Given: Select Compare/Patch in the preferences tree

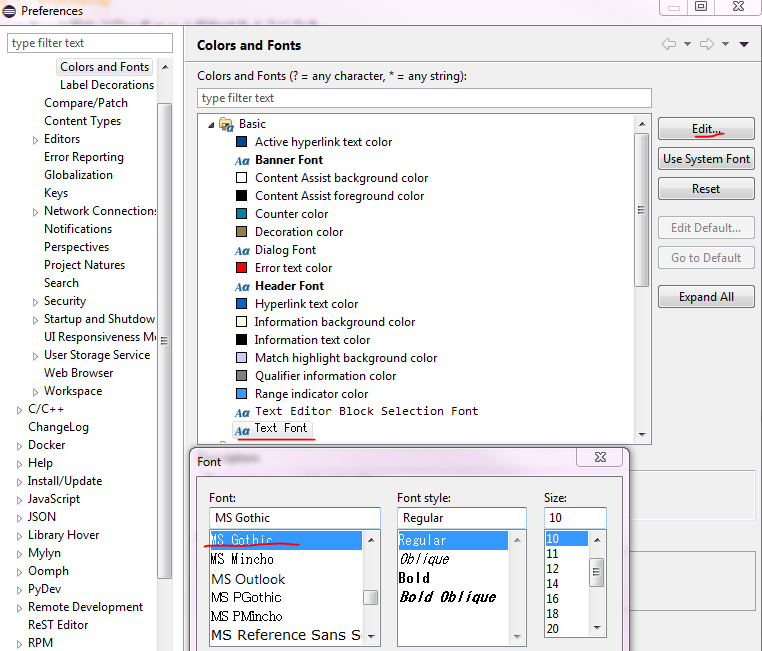Looking at the screenshot, I should point(86,103).
